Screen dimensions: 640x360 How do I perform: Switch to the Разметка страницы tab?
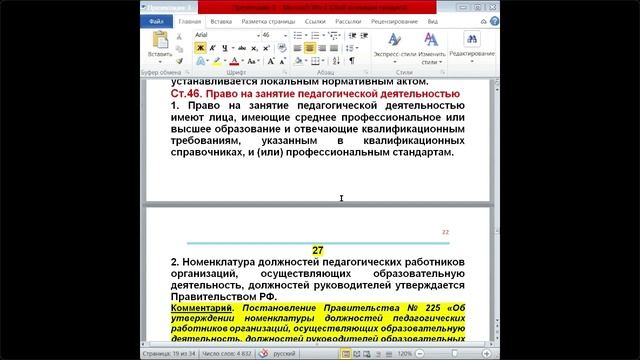(x=268, y=21)
